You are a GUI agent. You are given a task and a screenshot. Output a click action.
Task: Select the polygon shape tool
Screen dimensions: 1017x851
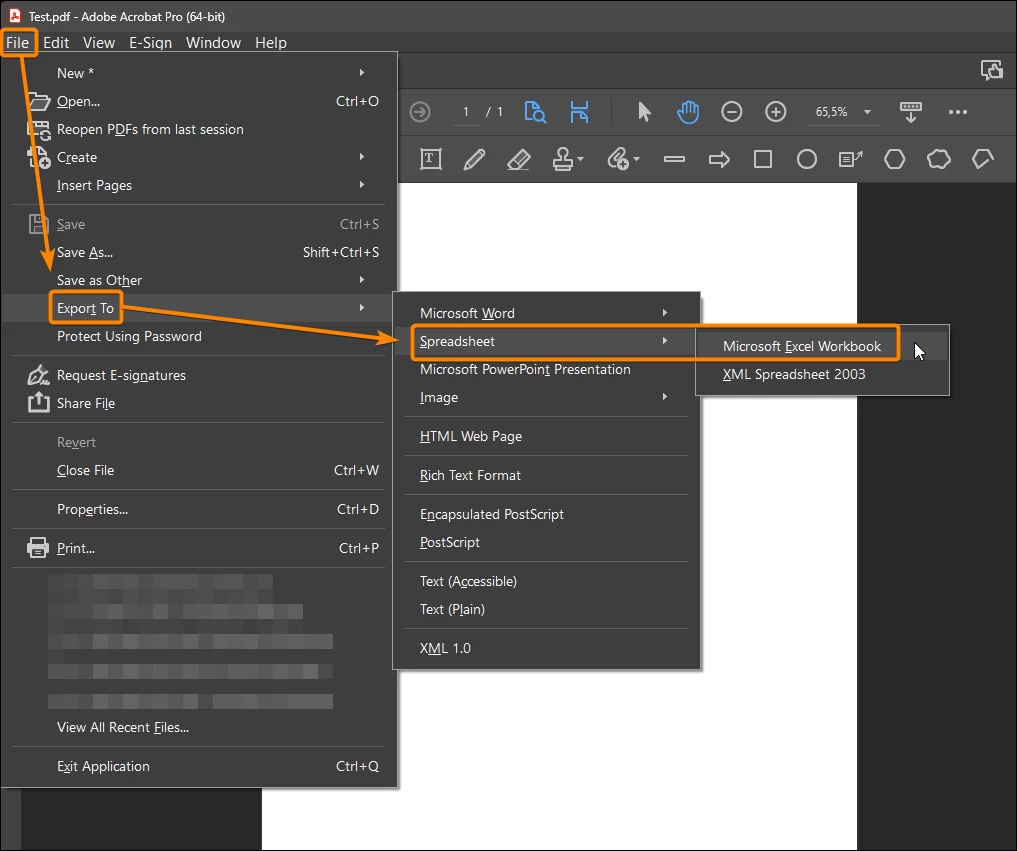click(894, 159)
